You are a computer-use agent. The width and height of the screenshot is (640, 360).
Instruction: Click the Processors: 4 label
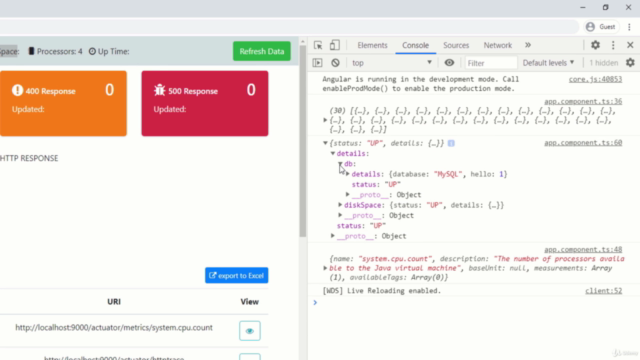[x=59, y=51]
